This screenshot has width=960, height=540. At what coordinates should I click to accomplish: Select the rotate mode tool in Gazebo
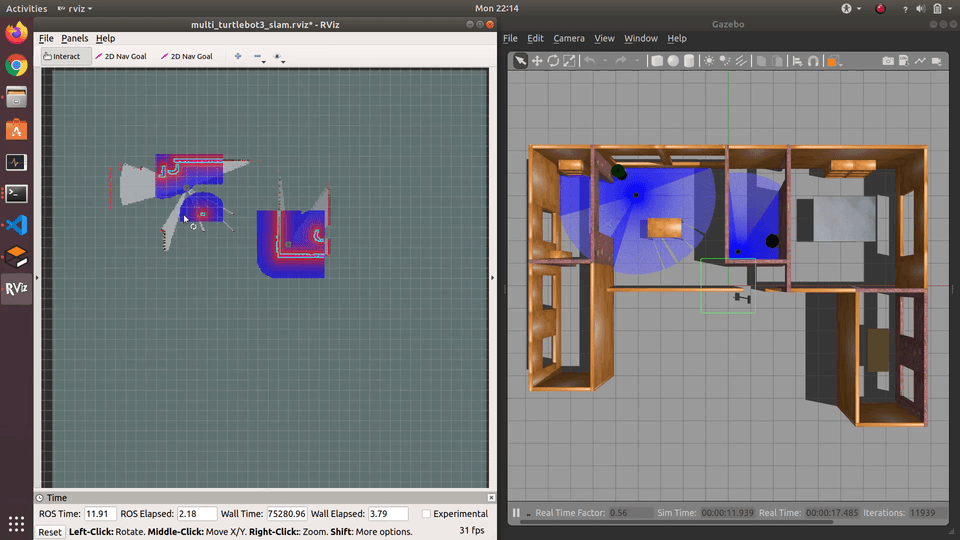[x=553, y=61]
